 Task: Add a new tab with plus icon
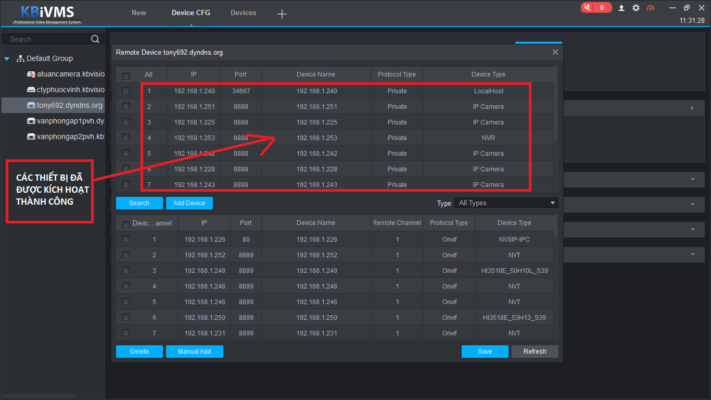pos(282,14)
